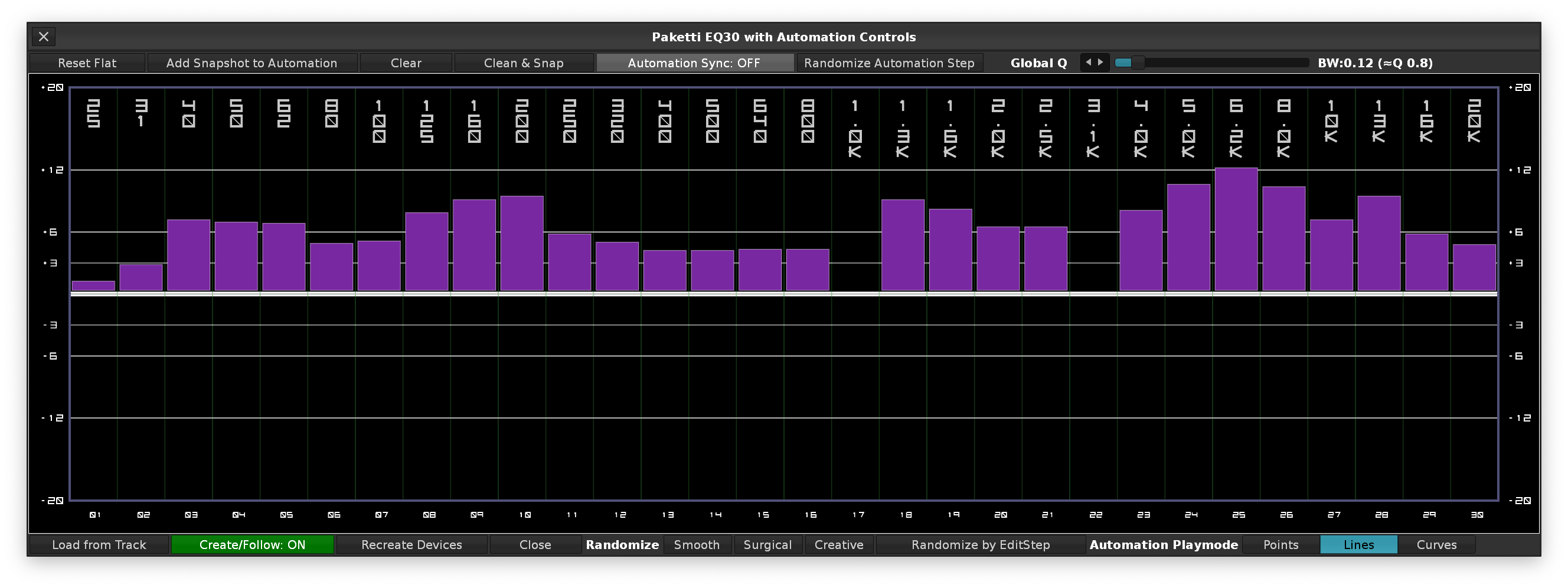Load EQ settings from track
Image resolution: width=1568 pixels, height=588 pixels.
99,545
